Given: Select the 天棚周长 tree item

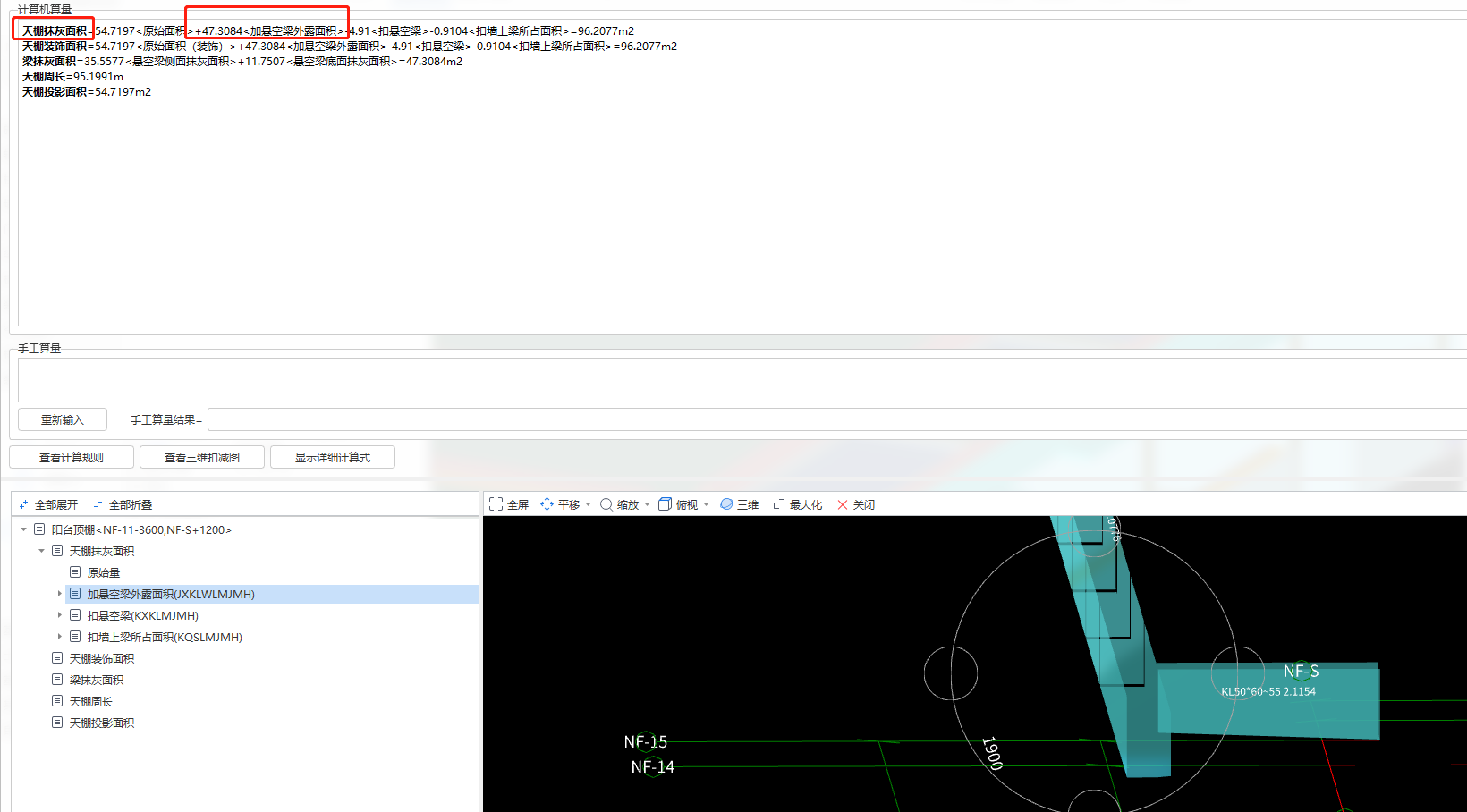Looking at the screenshot, I should tap(91, 701).
